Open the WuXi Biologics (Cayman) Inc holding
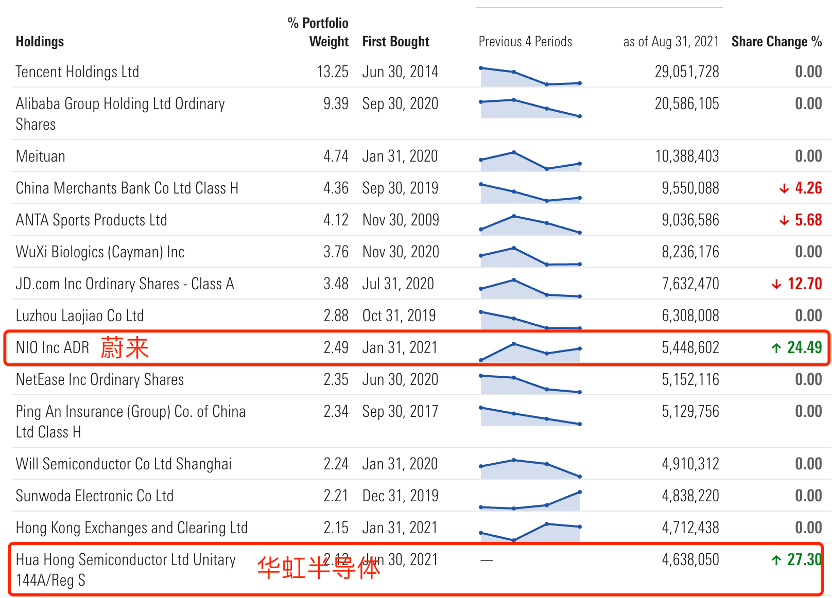 [x=100, y=252]
